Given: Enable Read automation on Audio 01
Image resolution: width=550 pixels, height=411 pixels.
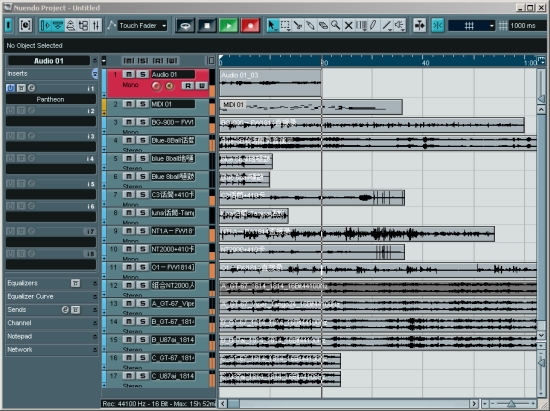Looking at the screenshot, I should [x=188, y=86].
